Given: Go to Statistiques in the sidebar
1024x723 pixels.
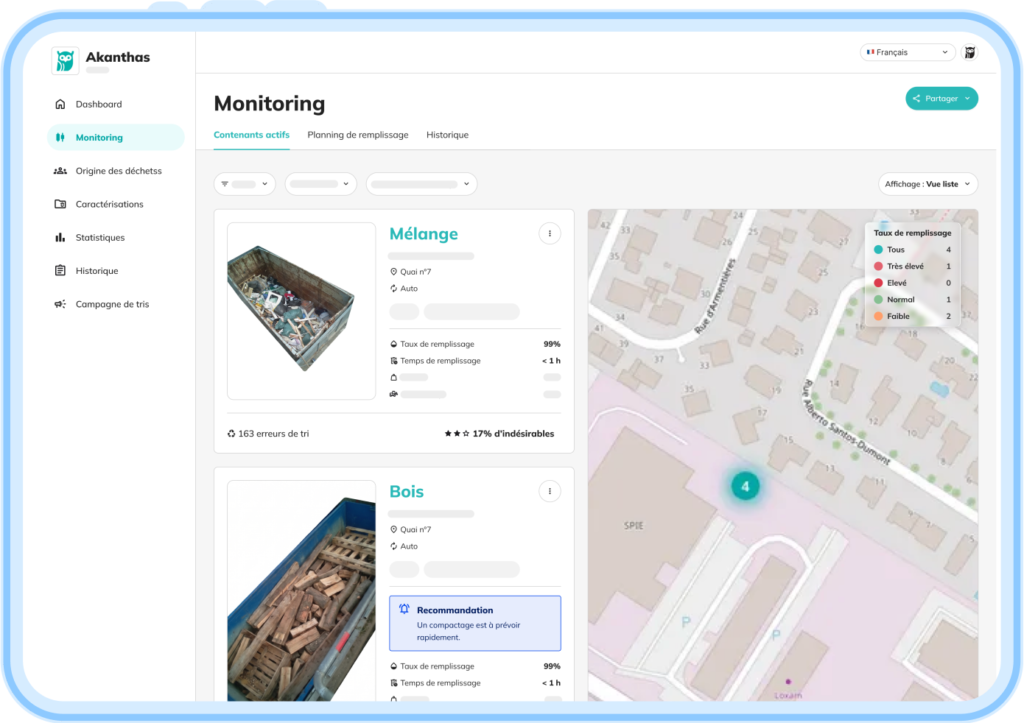Looking at the screenshot, I should click(100, 237).
